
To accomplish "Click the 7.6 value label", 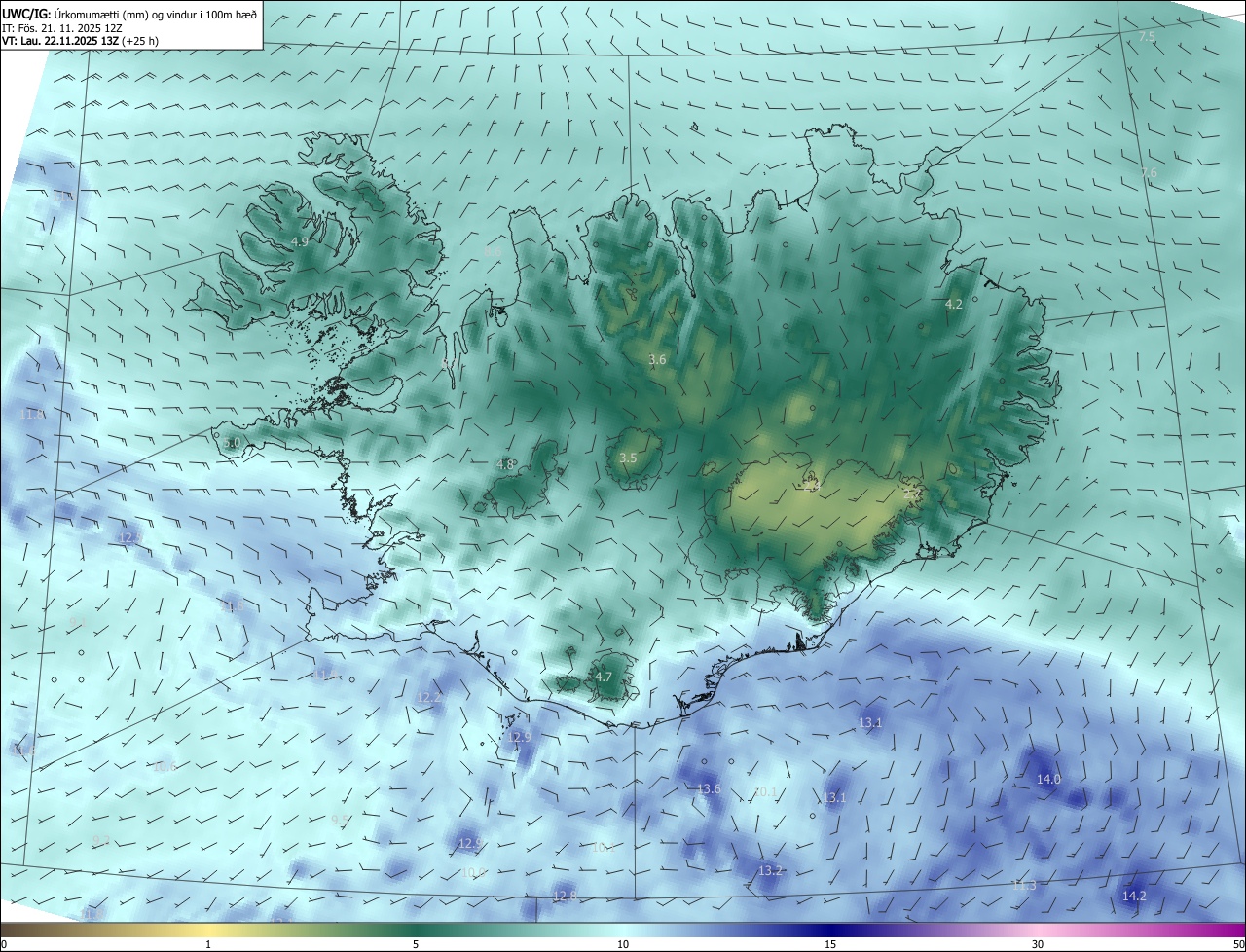I will click(1149, 172).
